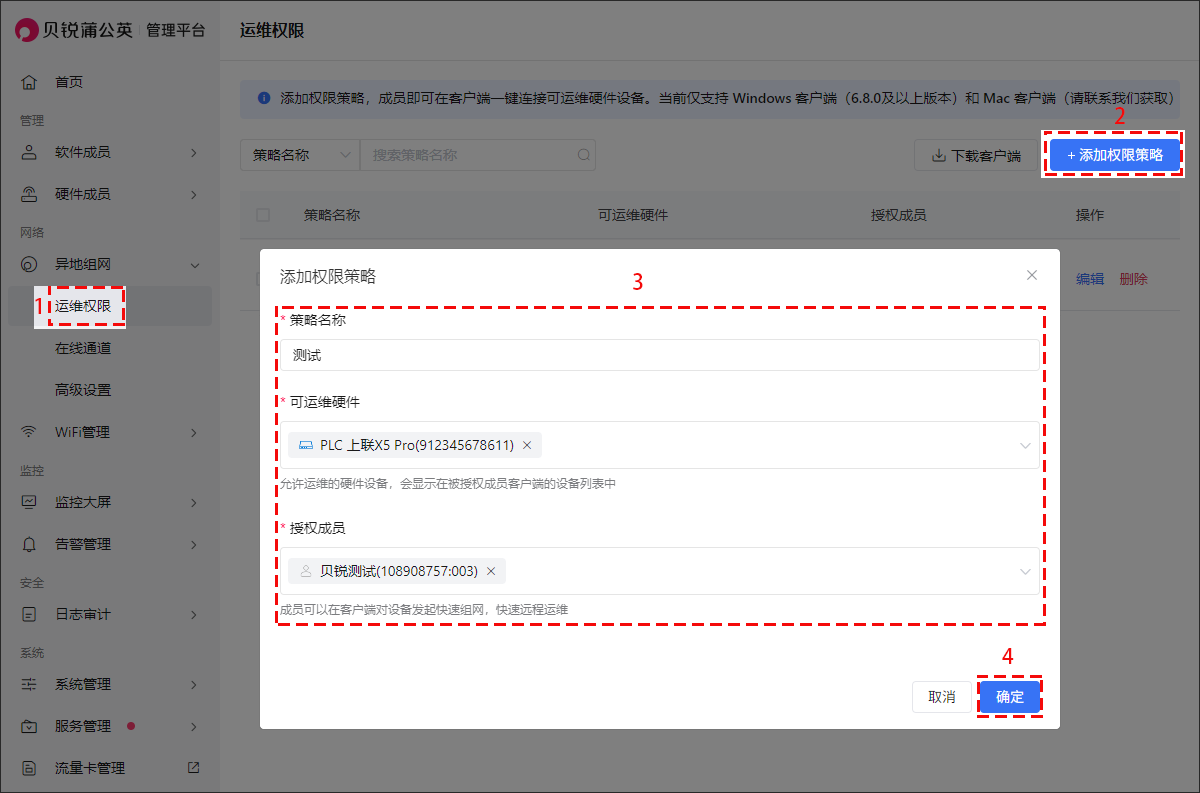Click the 监控大屏 monitor icon

[29, 502]
